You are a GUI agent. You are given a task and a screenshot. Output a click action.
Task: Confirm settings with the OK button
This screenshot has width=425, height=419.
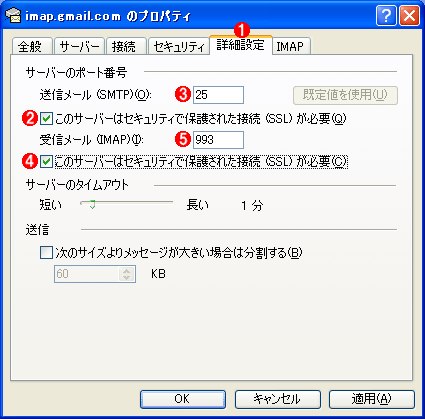183,399
